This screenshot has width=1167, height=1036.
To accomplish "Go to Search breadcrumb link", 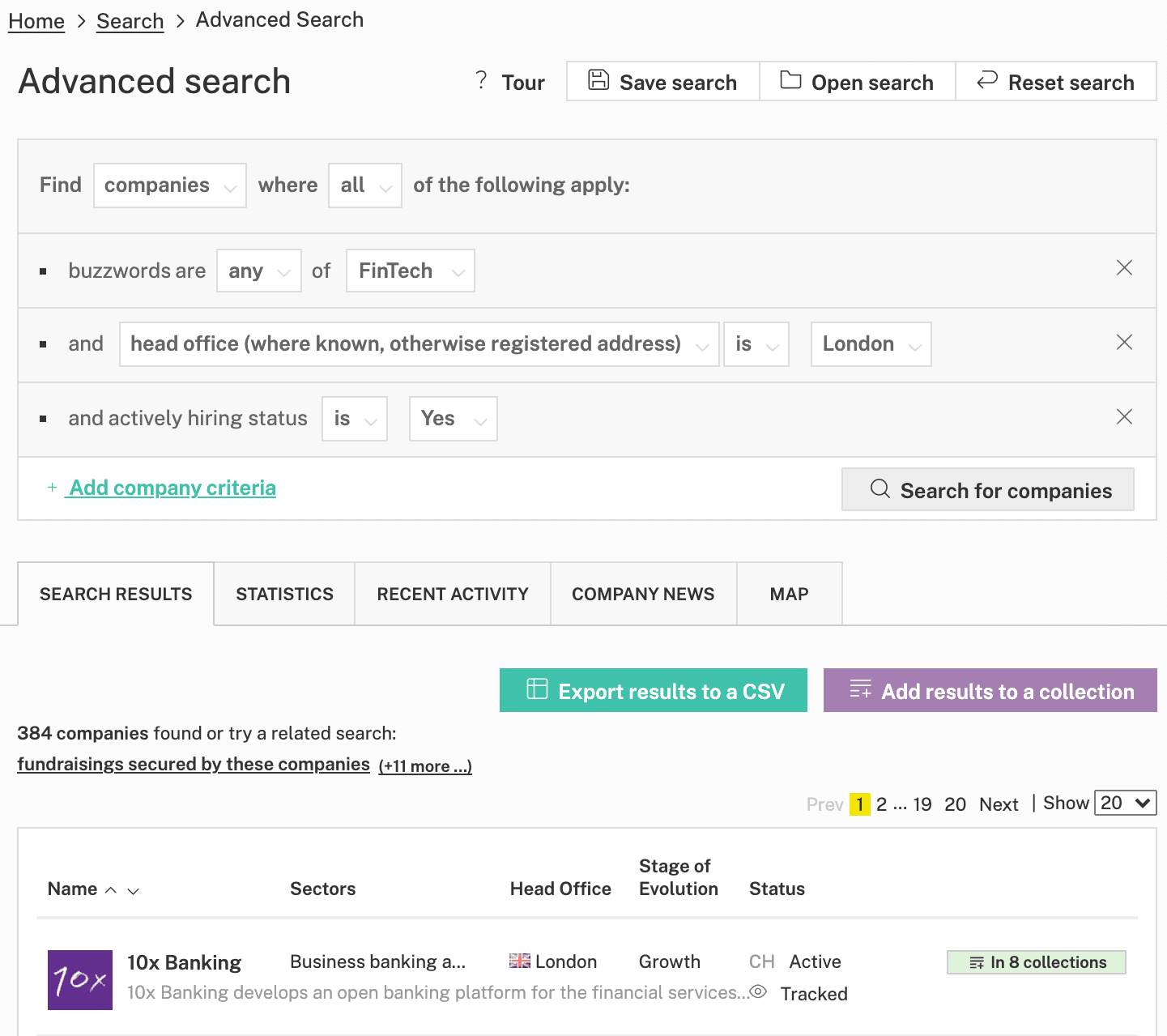I will [x=130, y=21].
